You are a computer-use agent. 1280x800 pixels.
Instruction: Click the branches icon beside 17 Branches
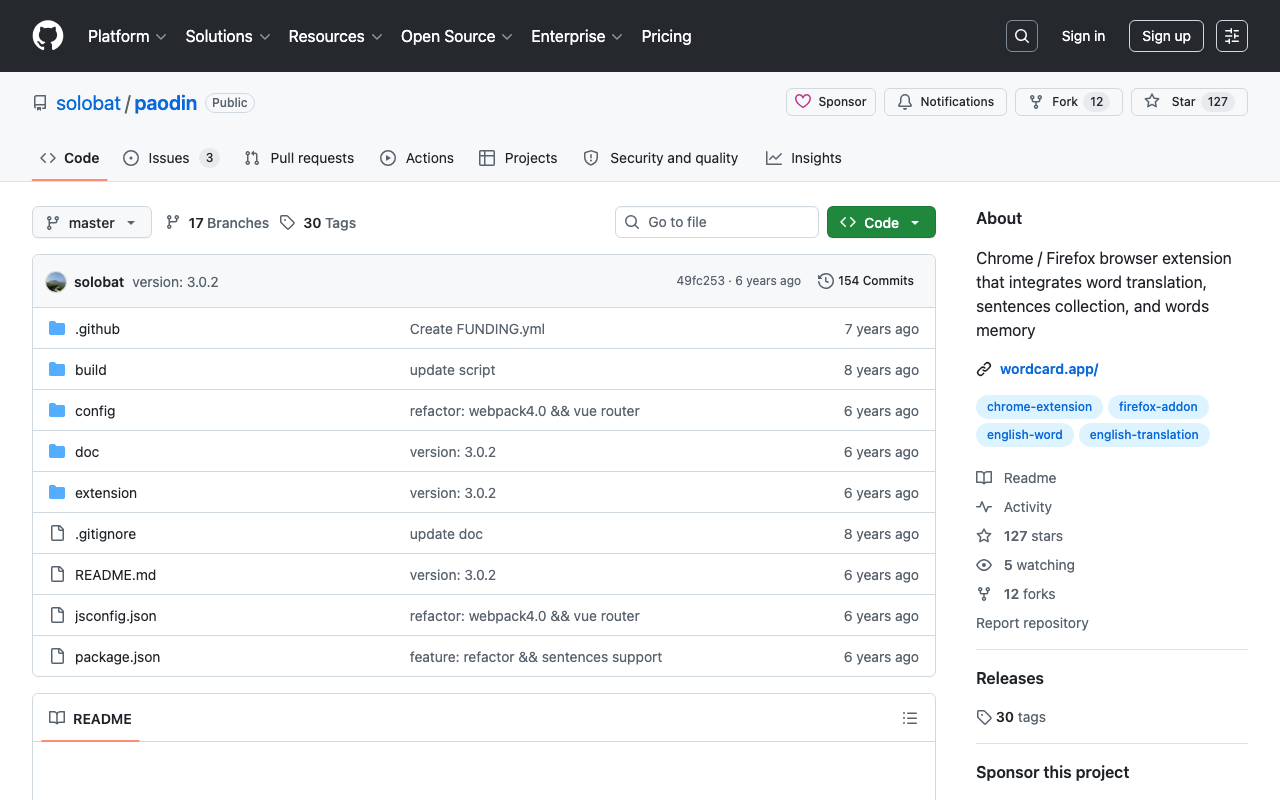pos(173,223)
